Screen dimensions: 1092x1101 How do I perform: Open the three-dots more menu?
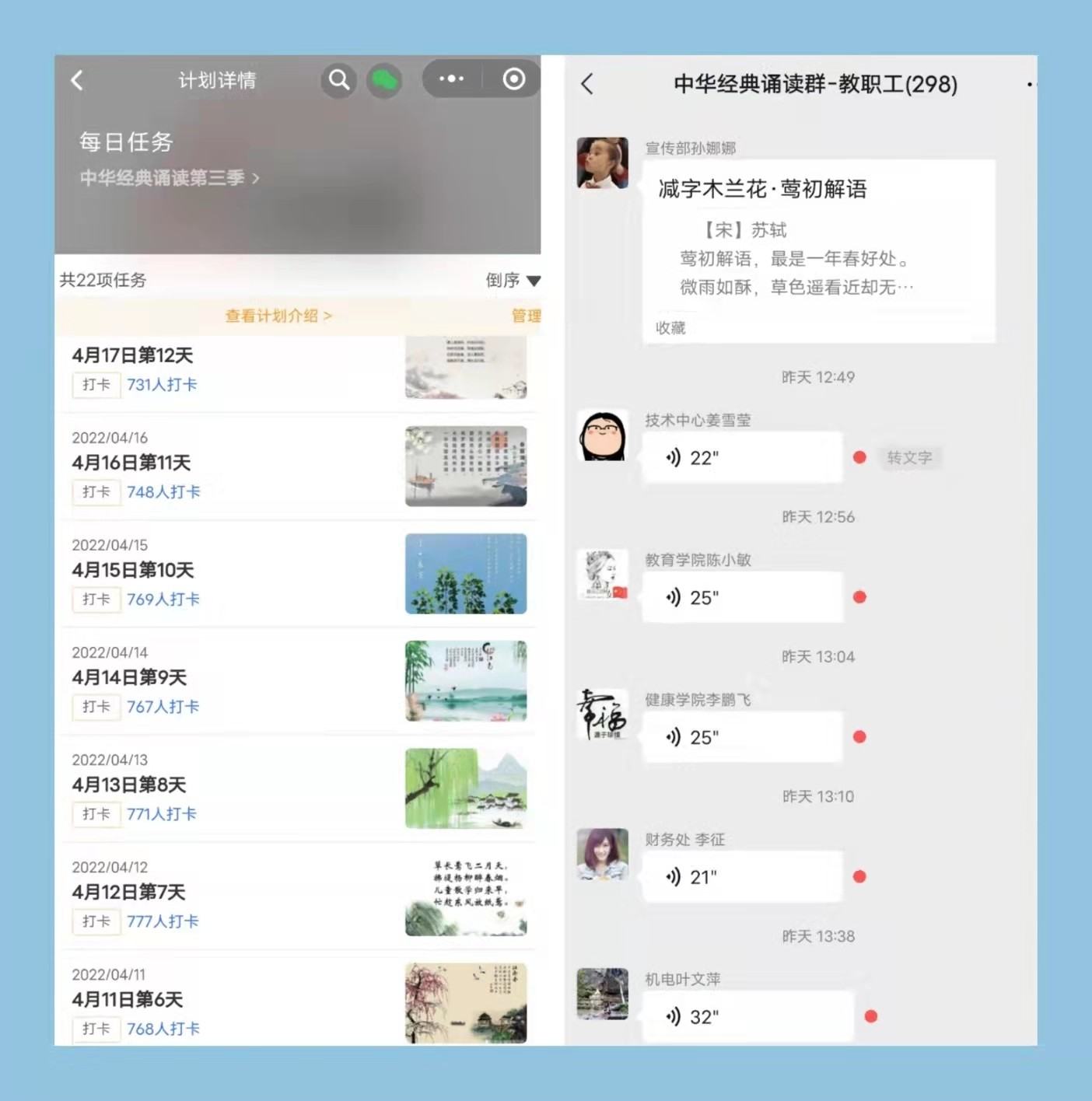pos(451,79)
